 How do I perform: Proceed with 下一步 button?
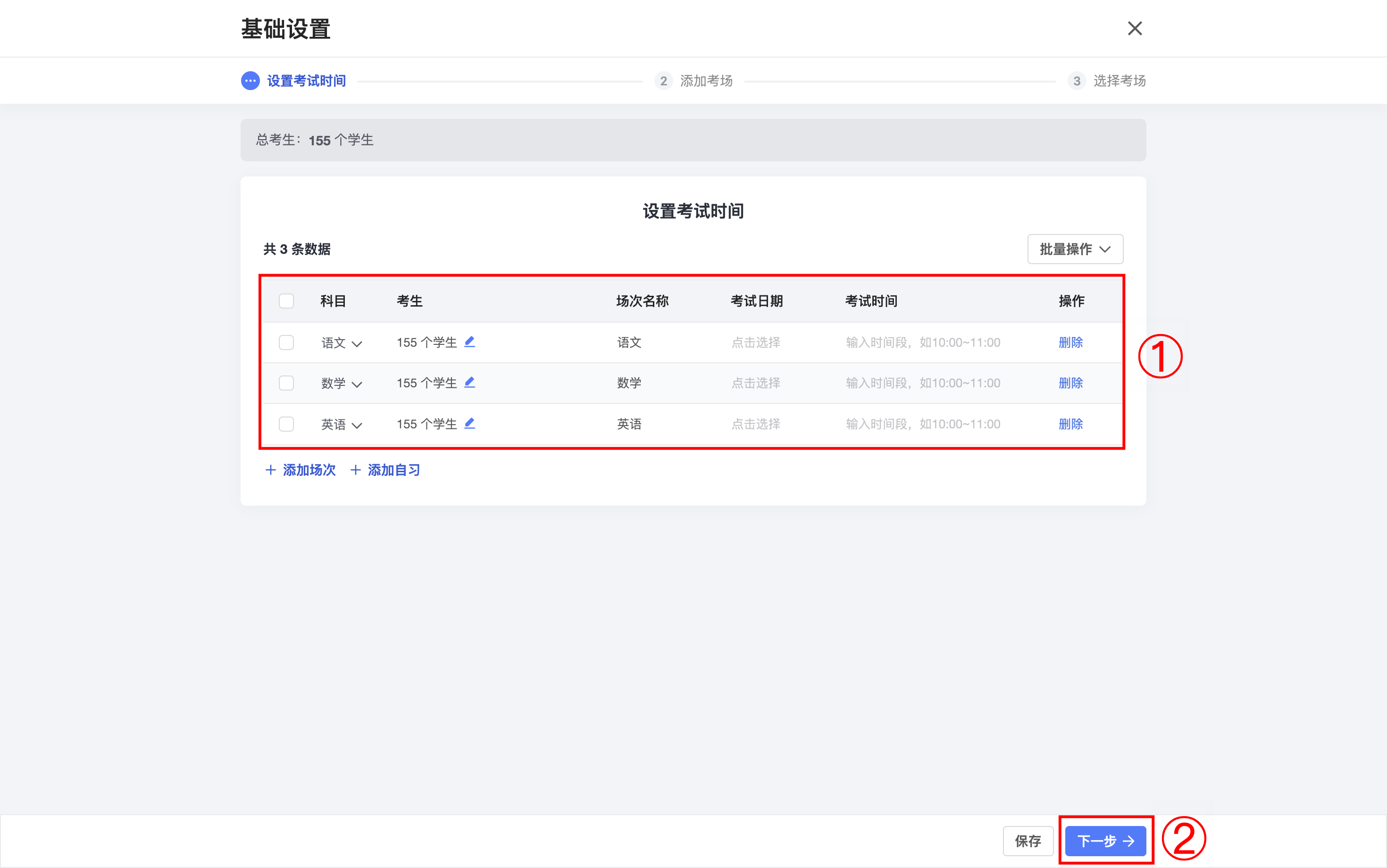(x=1105, y=841)
